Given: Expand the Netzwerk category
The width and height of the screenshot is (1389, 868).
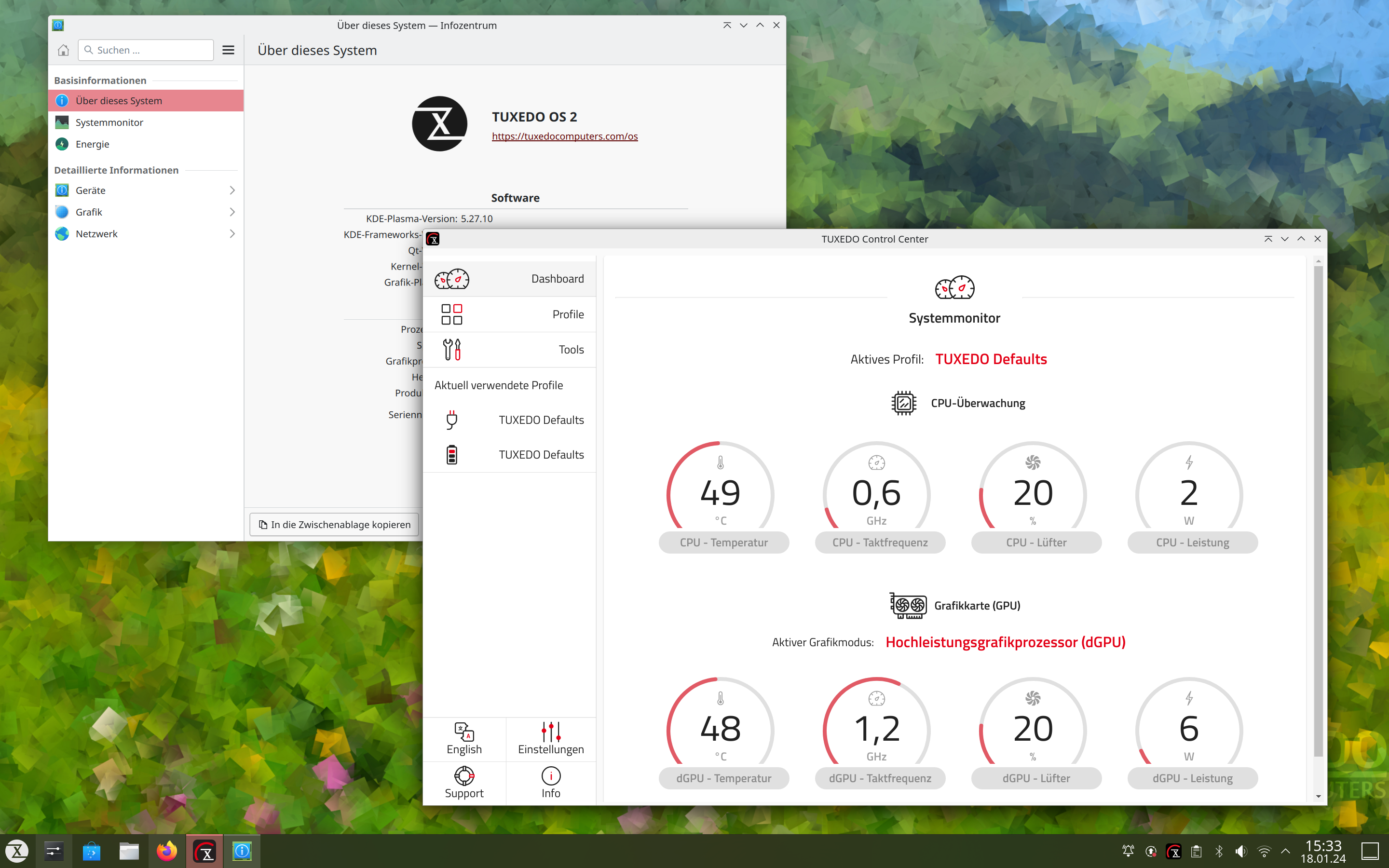Looking at the screenshot, I should click(146, 234).
